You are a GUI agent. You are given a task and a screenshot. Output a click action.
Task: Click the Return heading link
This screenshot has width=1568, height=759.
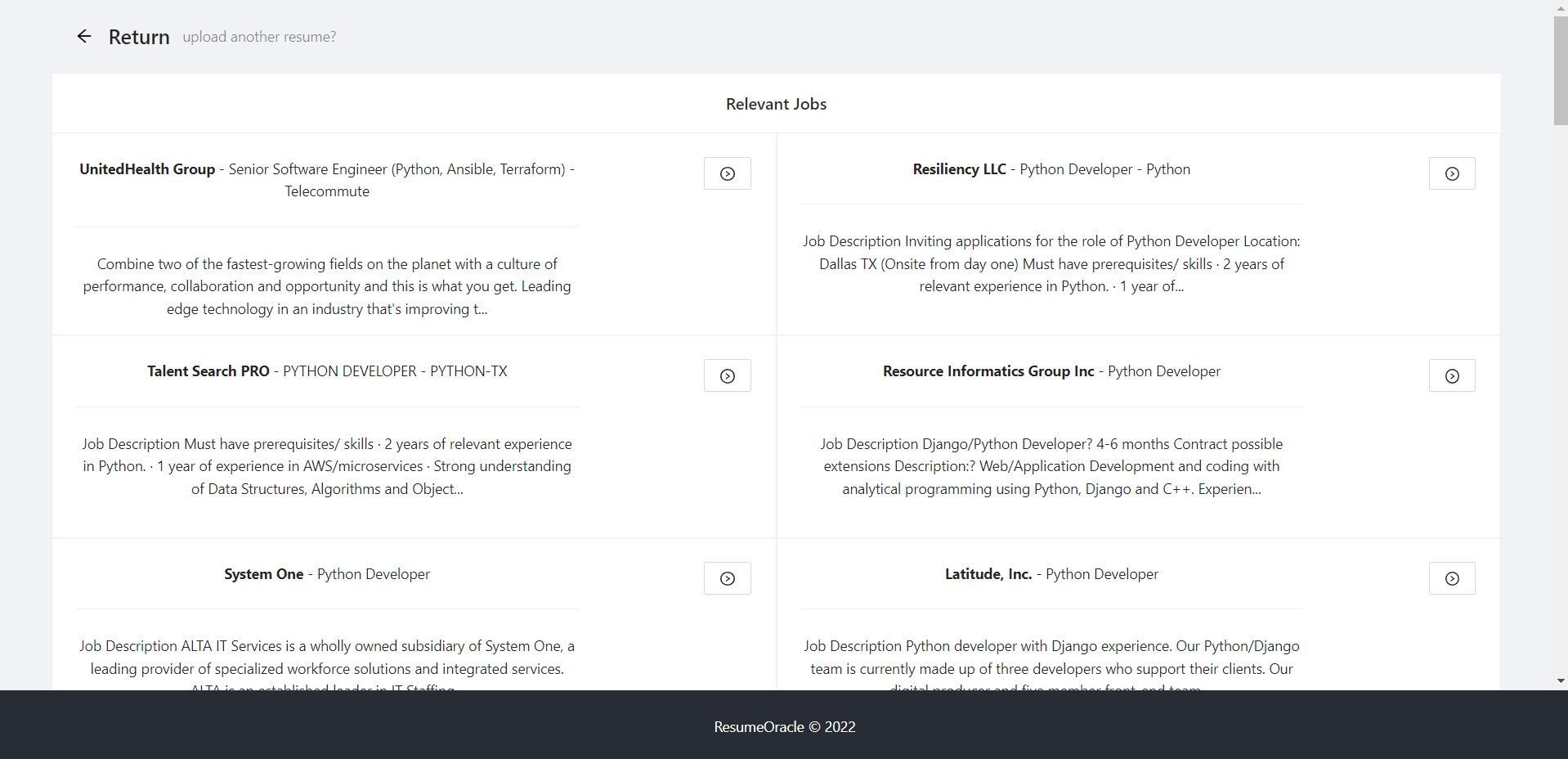(139, 37)
